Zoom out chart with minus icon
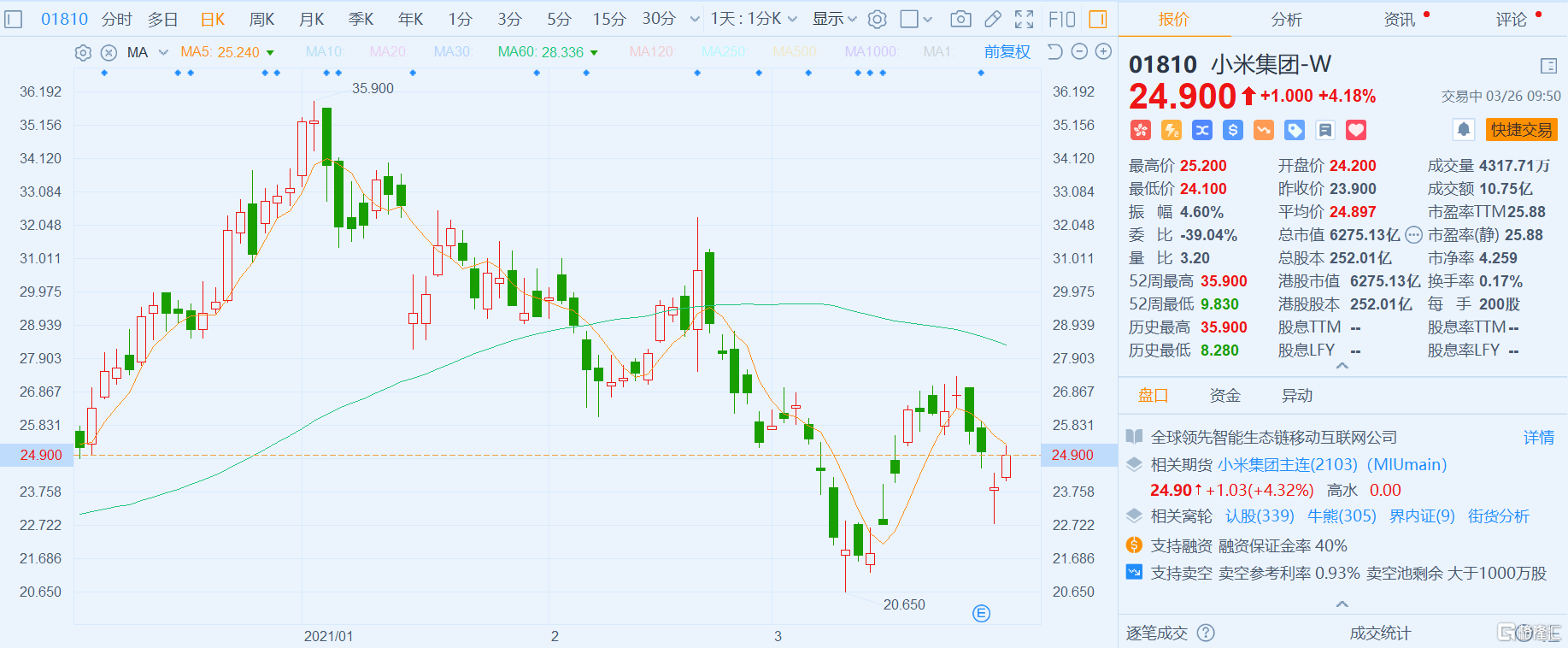Image resolution: width=1568 pixels, height=648 pixels. [1079, 52]
